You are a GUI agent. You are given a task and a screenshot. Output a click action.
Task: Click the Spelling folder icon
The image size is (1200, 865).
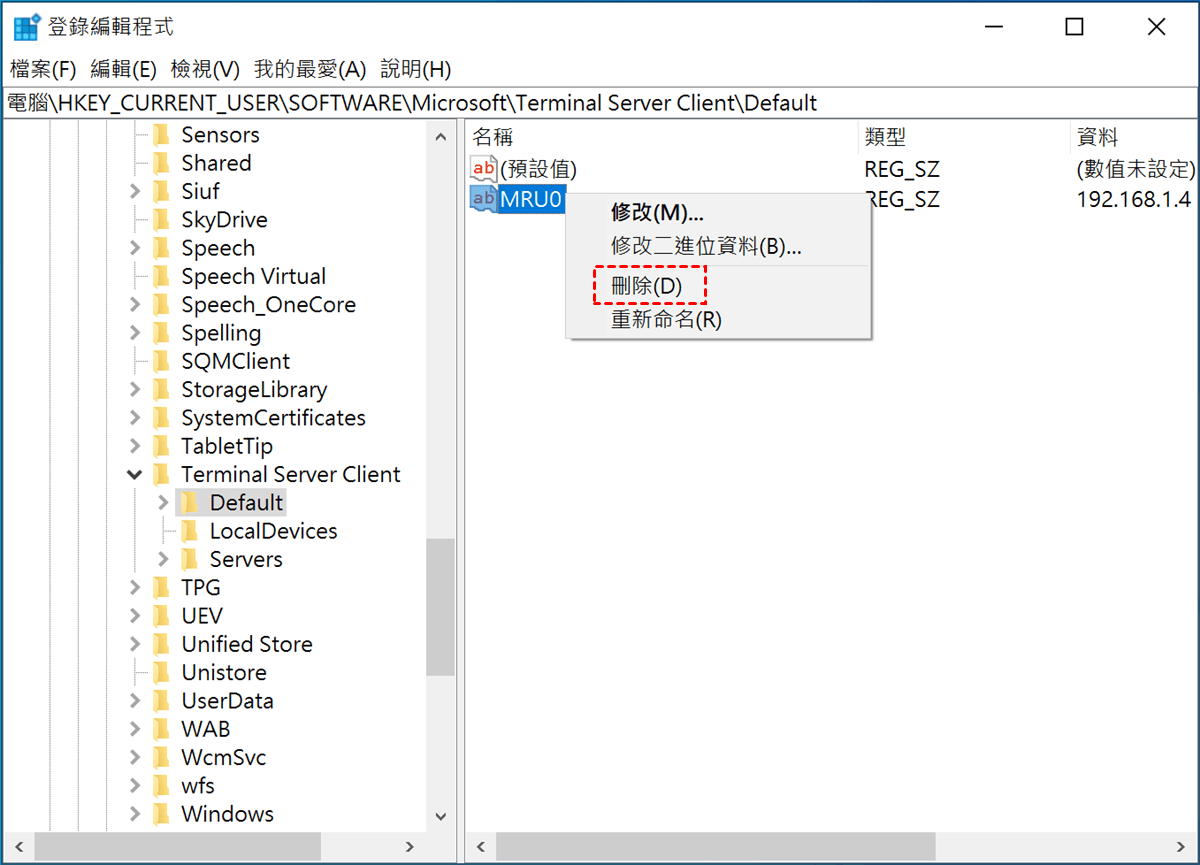coord(161,333)
